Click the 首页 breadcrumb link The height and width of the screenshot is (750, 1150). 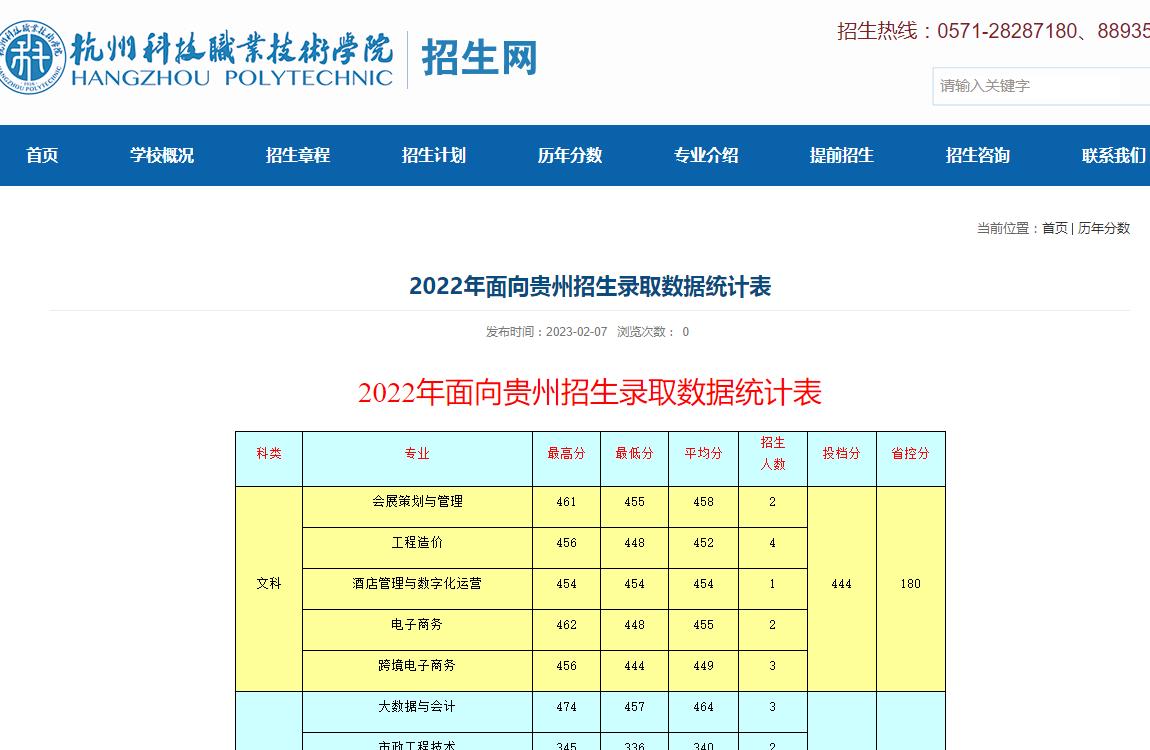click(x=1054, y=228)
